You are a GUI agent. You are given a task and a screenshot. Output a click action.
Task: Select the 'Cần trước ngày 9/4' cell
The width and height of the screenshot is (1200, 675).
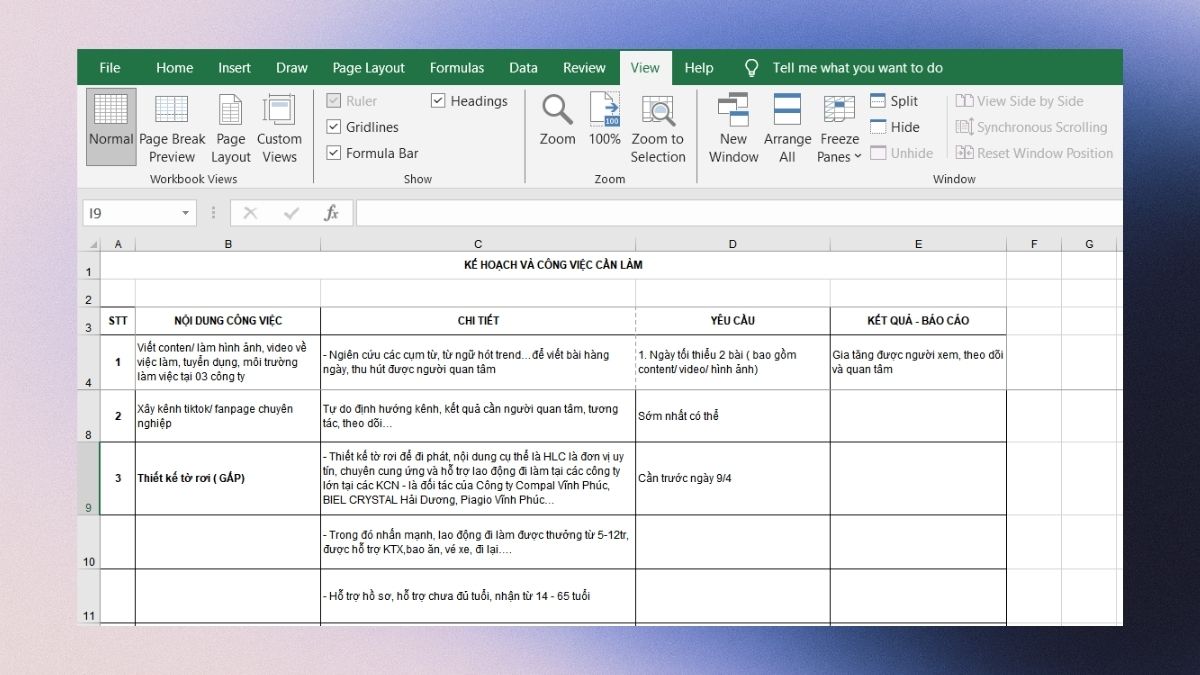[x=733, y=478]
